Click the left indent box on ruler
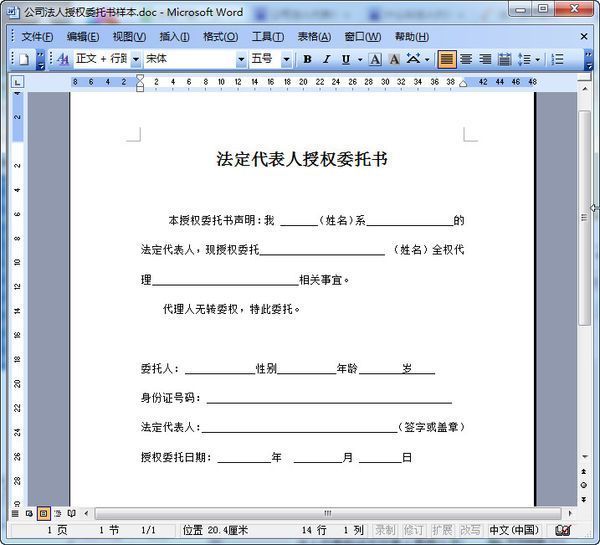 (140, 89)
